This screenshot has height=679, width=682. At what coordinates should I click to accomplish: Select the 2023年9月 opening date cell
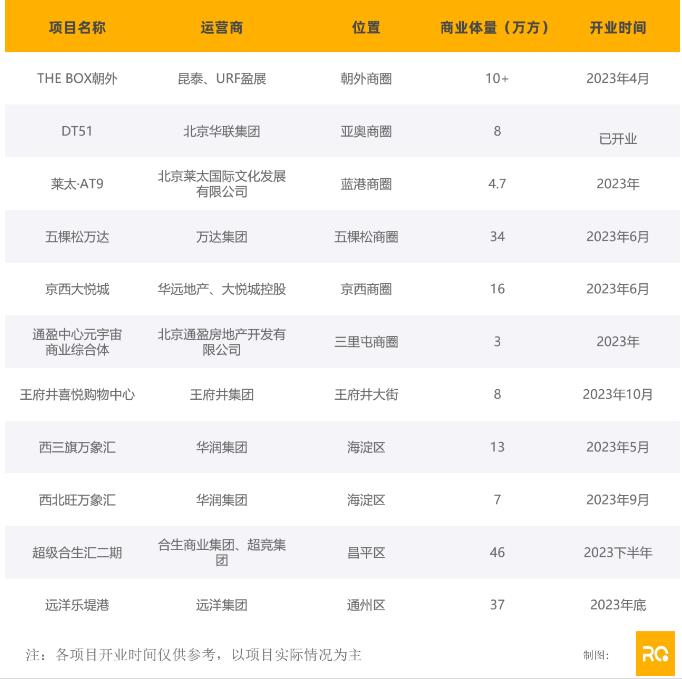[618, 500]
